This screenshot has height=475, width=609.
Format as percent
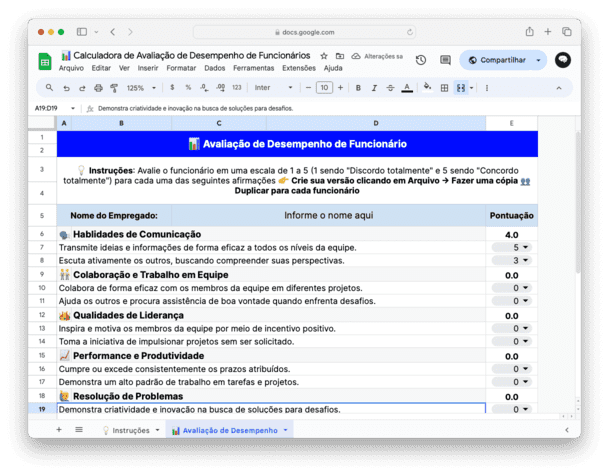(188, 88)
